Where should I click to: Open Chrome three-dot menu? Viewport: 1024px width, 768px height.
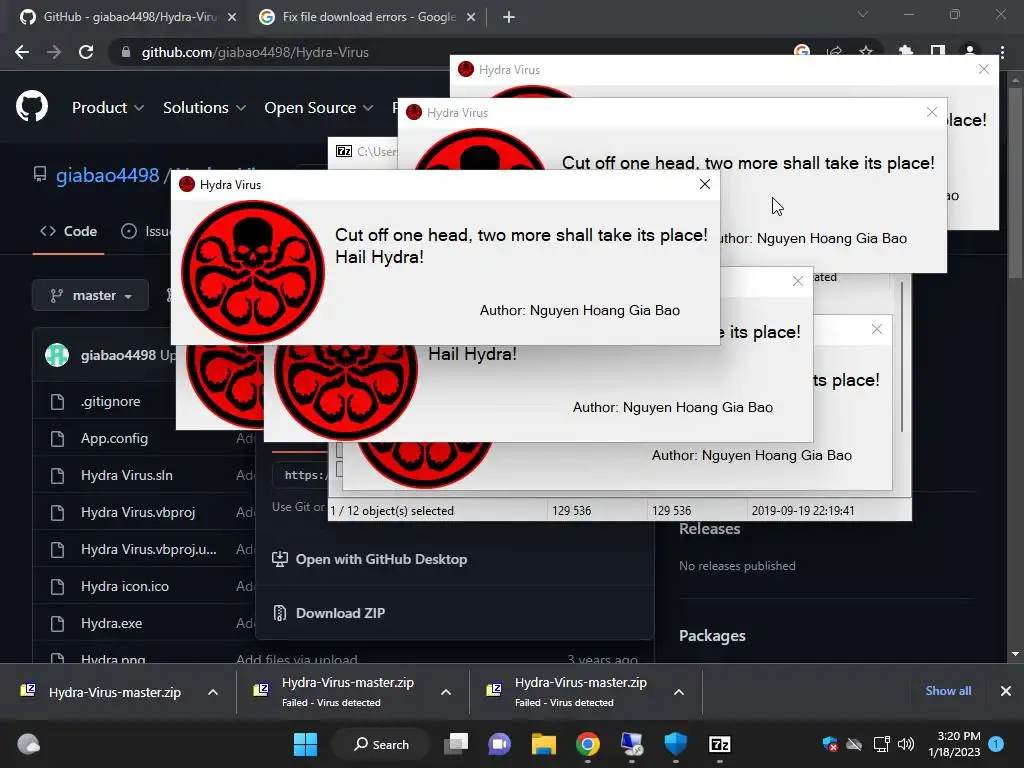1002,52
